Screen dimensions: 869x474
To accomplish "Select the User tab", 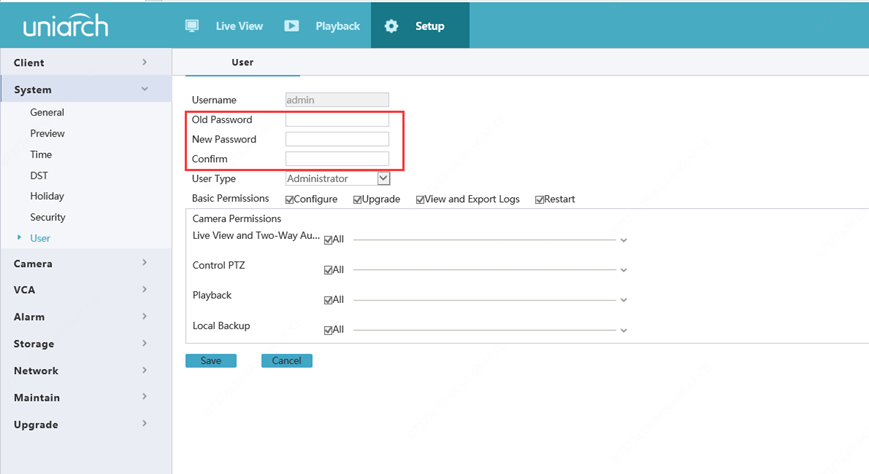I will click(x=242, y=62).
